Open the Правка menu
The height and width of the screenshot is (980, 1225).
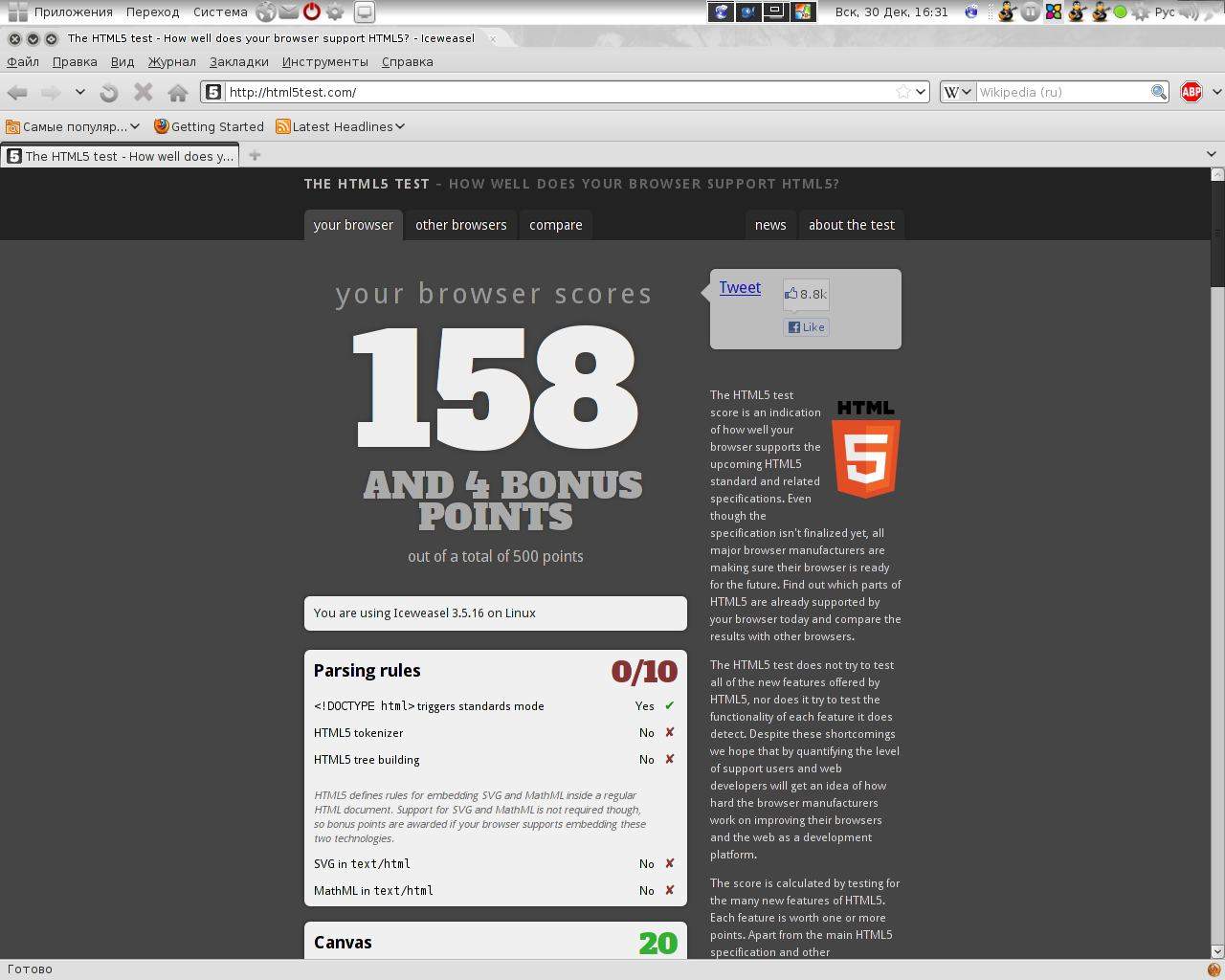click(75, 61)
